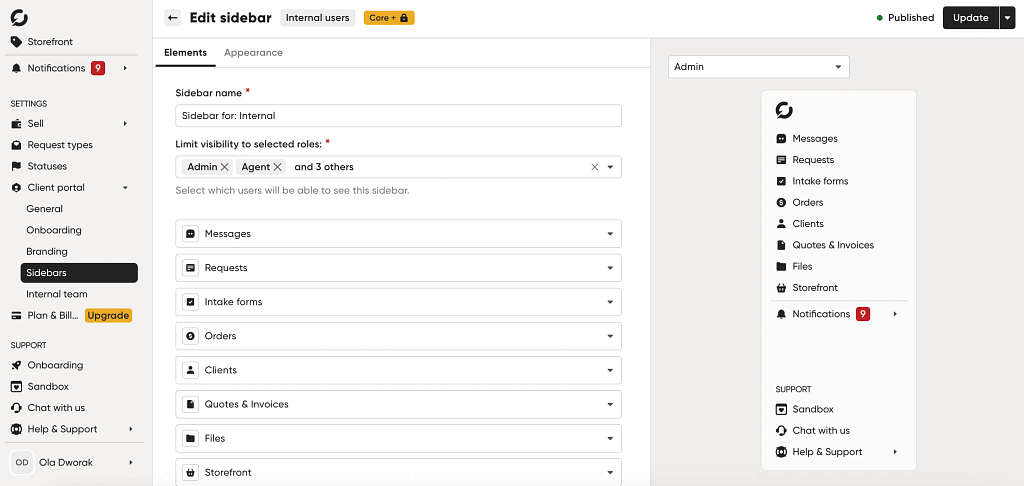Switch to the Appearance tab
Image resolution: width=1024 pixels, height=486 pixels.
tap(253, 53)
